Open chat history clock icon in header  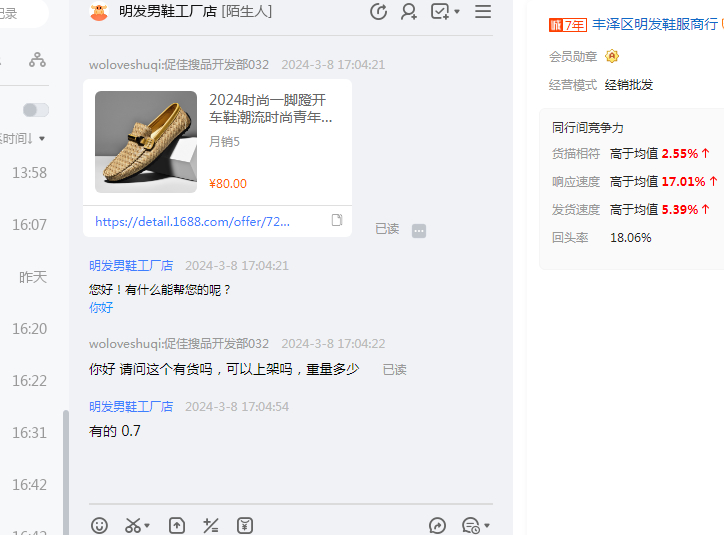pos(378,12)
